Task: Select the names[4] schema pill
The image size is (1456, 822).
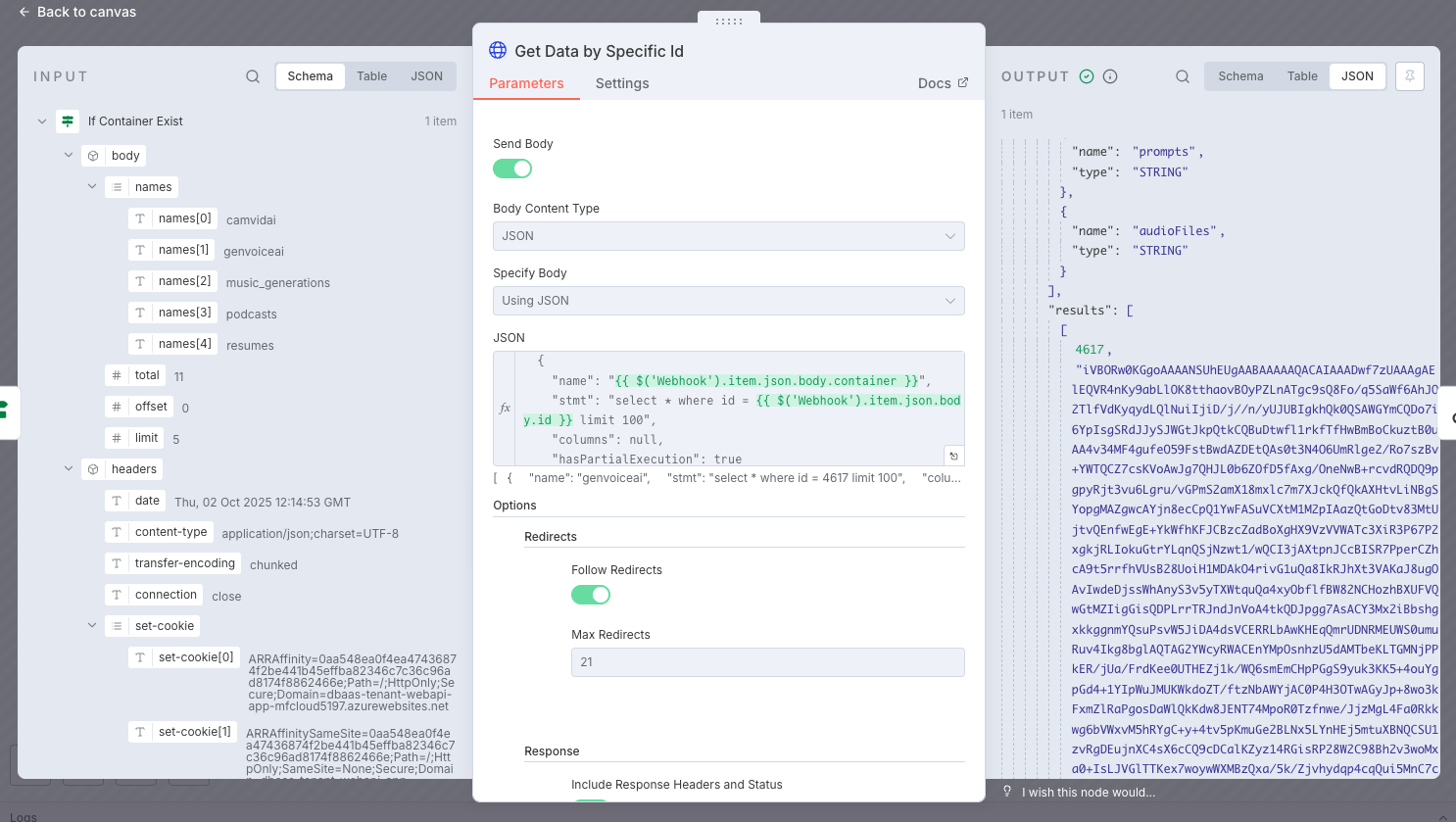Action: [x=173, y=344]
